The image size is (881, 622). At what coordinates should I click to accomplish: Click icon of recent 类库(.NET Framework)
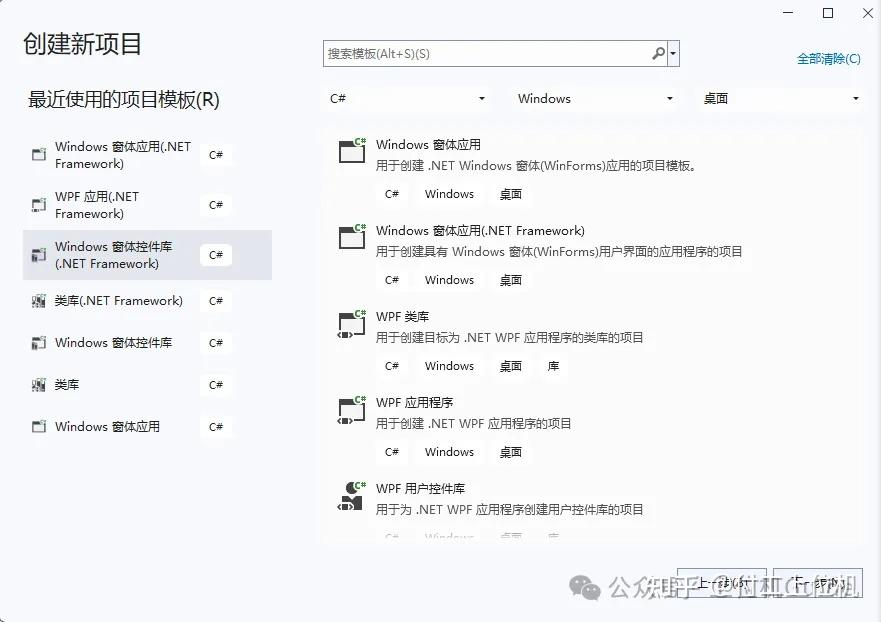tap(39, 301)
